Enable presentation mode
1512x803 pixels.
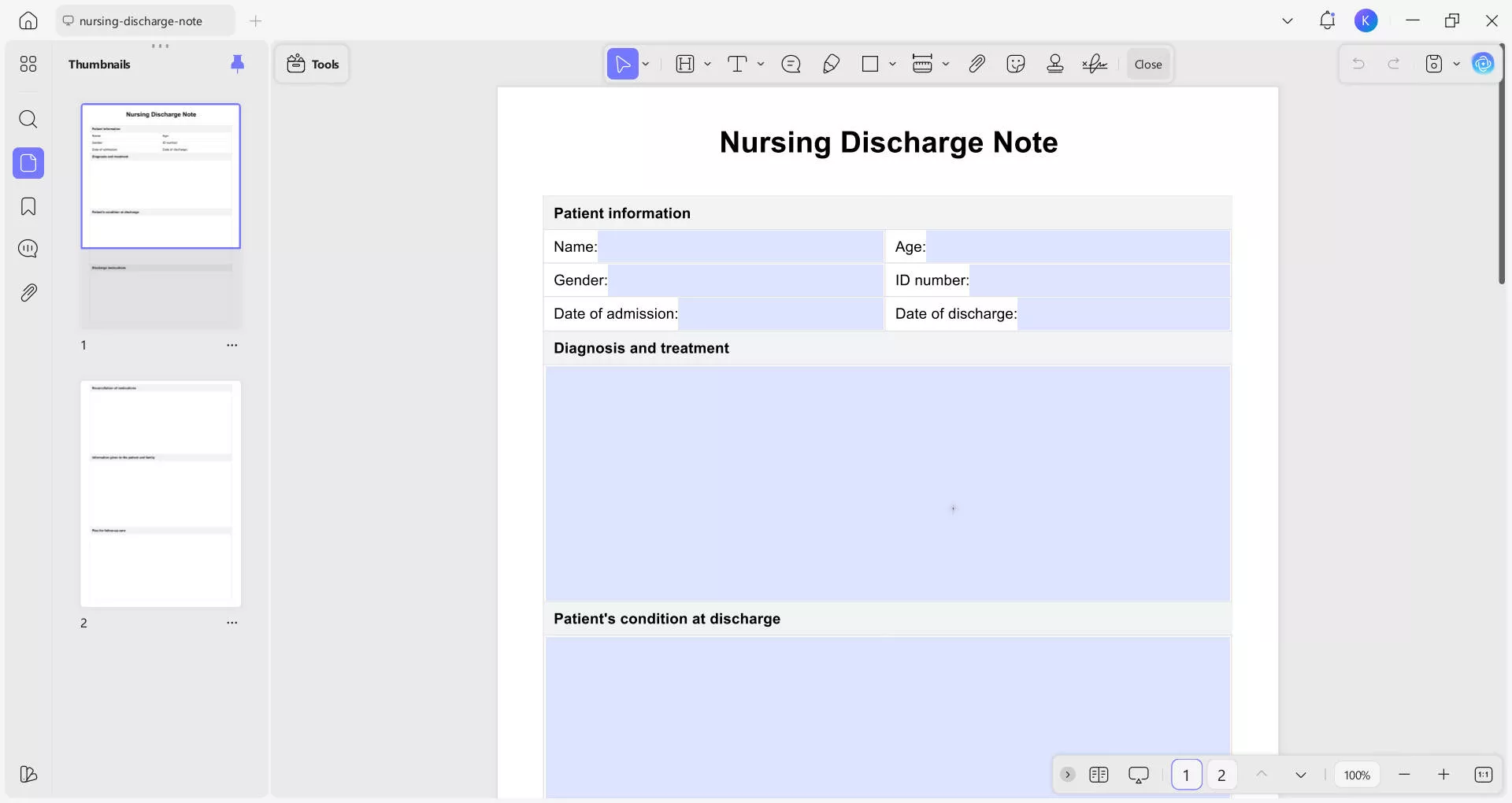tap(1140, 775)
